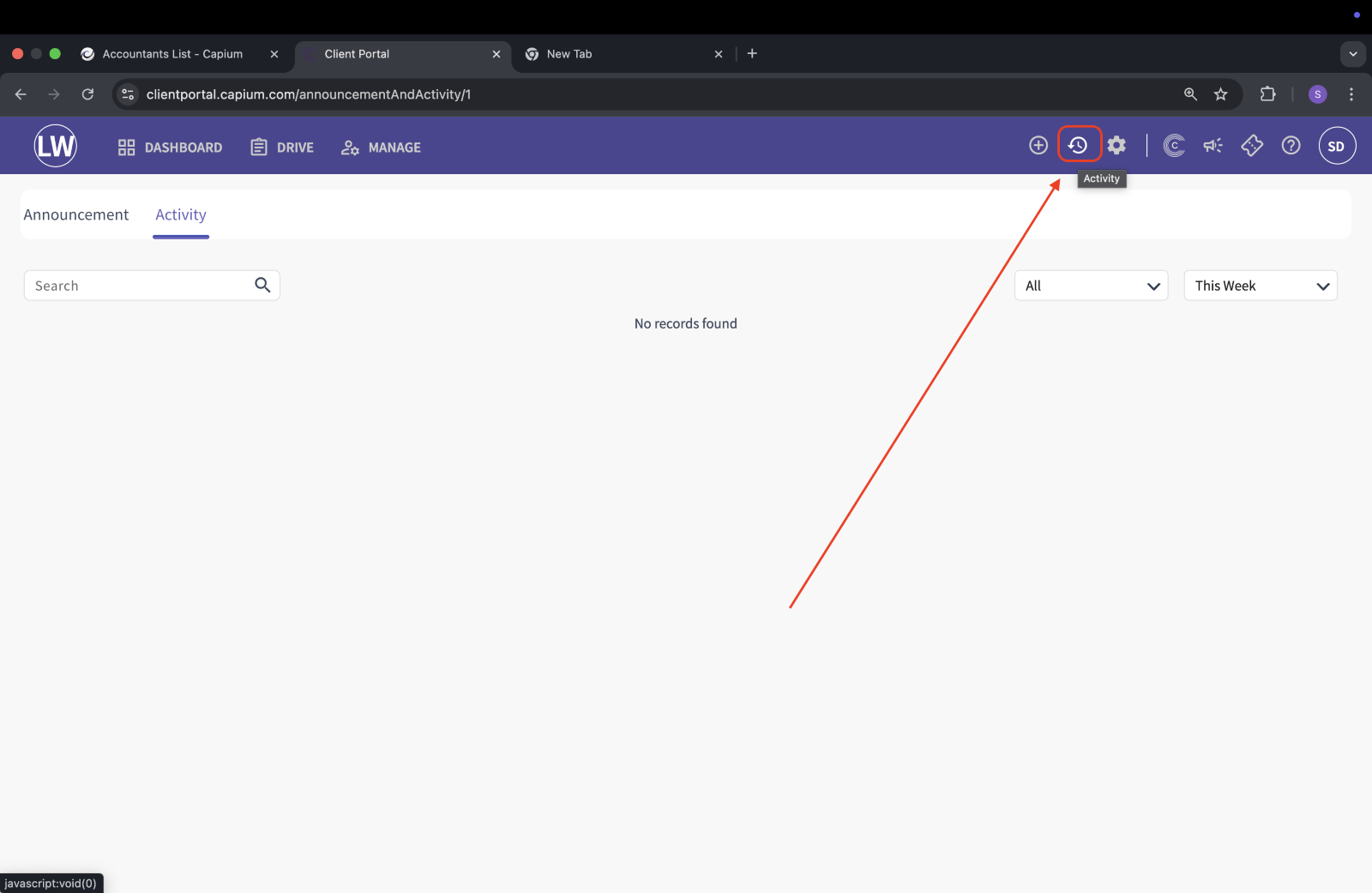Click the Capium C logo icon

click(x=1174, y=146)
